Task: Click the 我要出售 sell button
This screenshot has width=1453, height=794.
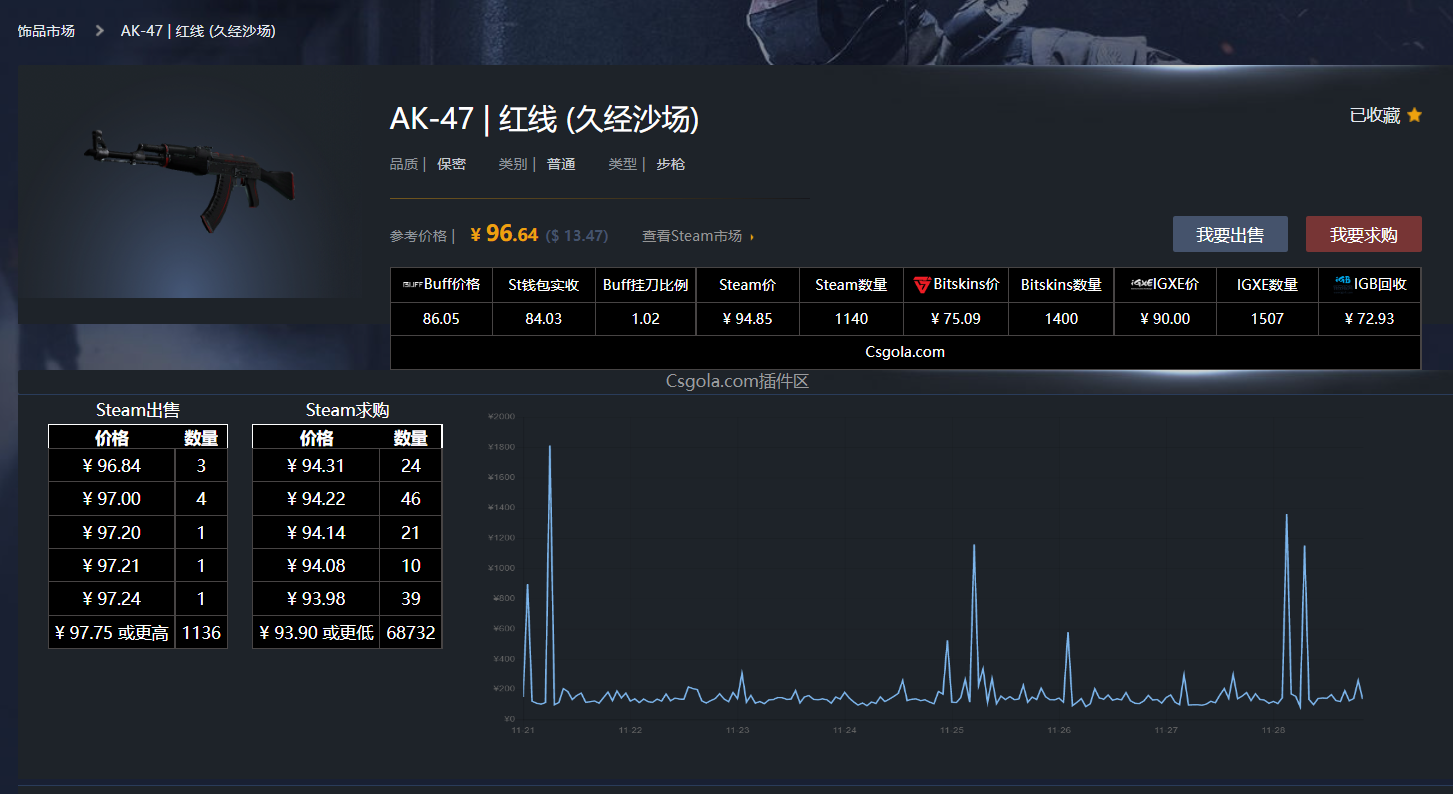Action: click(x=1230, y=234)
